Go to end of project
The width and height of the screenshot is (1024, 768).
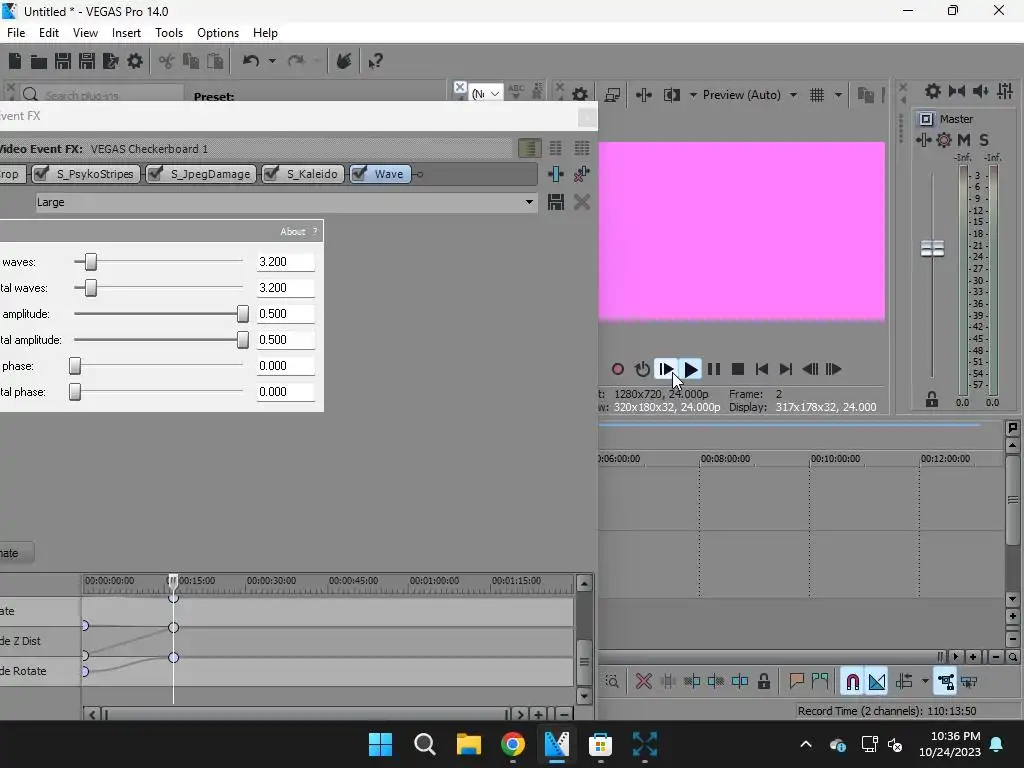(x=786, y=369)
